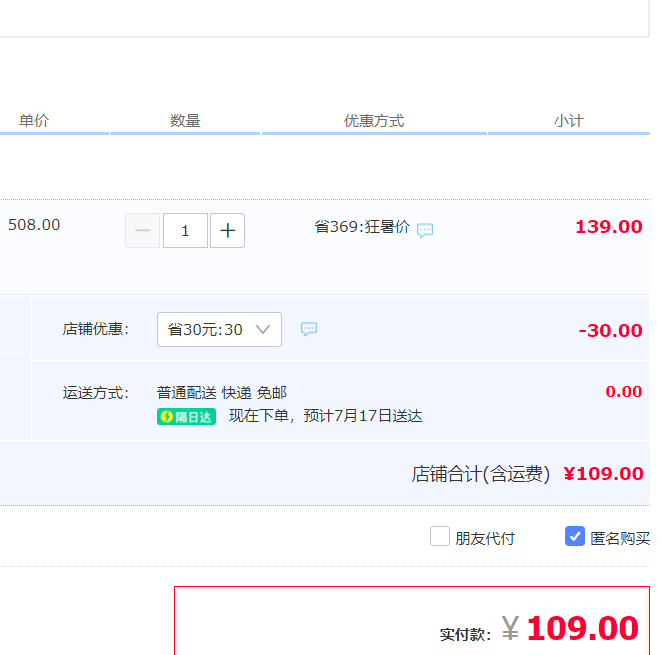Decrease item quantity with the minus button
Screen dimensions: 662x655
coord(142,231)
